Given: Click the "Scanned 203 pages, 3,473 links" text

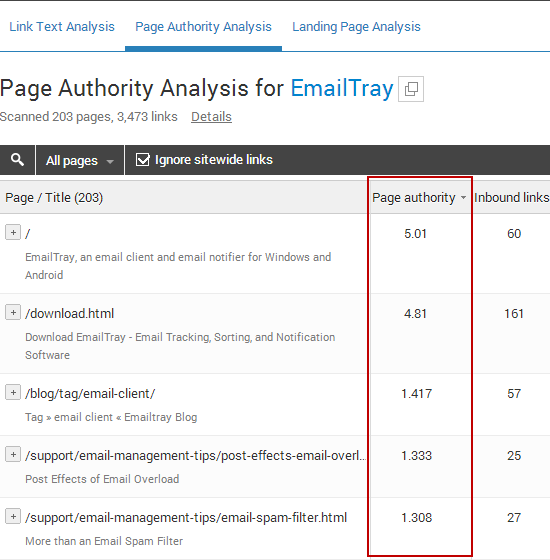Looking at the screenshot, I should (89, 117).
